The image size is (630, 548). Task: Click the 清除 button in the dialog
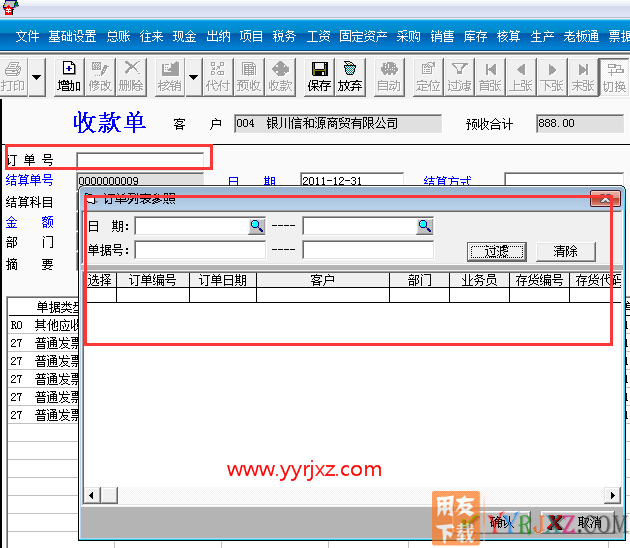pyautogui.click(x=566, y=252)
